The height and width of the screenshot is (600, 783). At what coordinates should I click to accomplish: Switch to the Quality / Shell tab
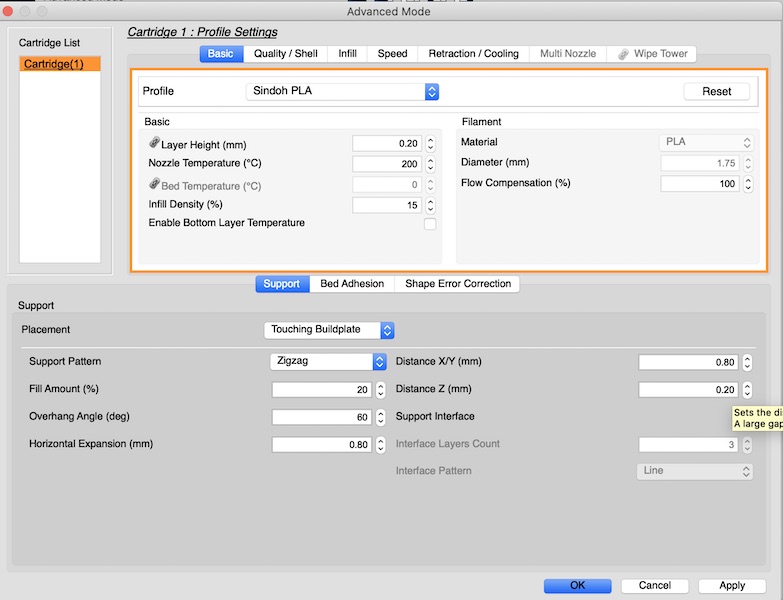click(x=286, y=53)
